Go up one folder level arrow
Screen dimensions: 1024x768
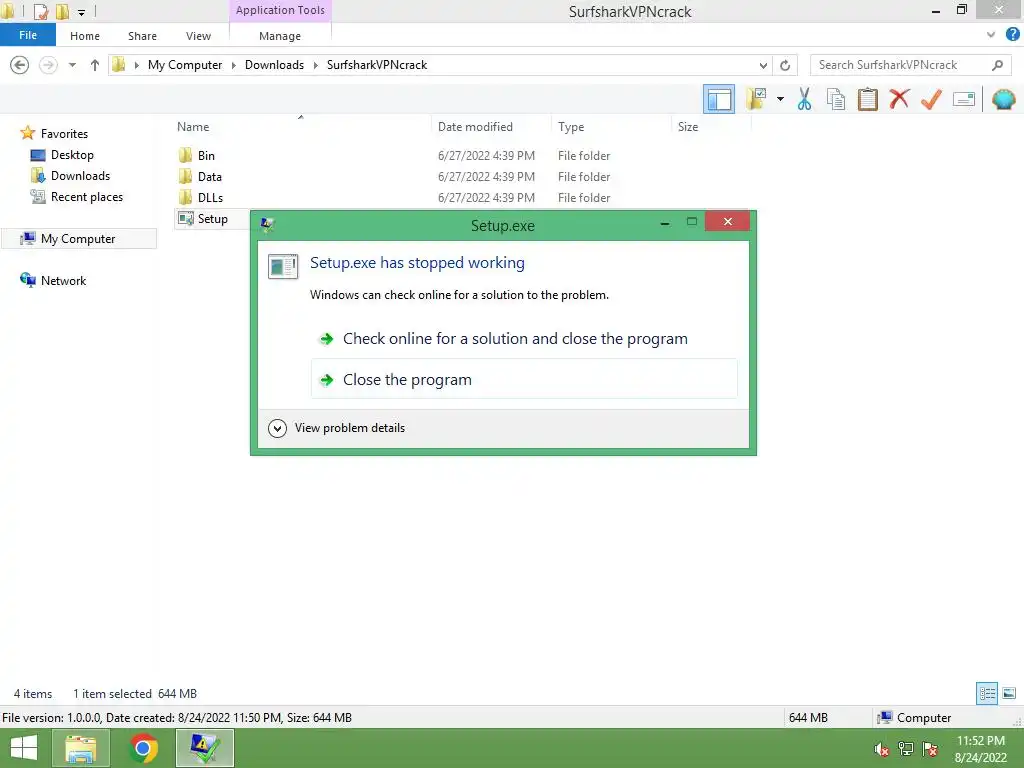coord(95,65)
